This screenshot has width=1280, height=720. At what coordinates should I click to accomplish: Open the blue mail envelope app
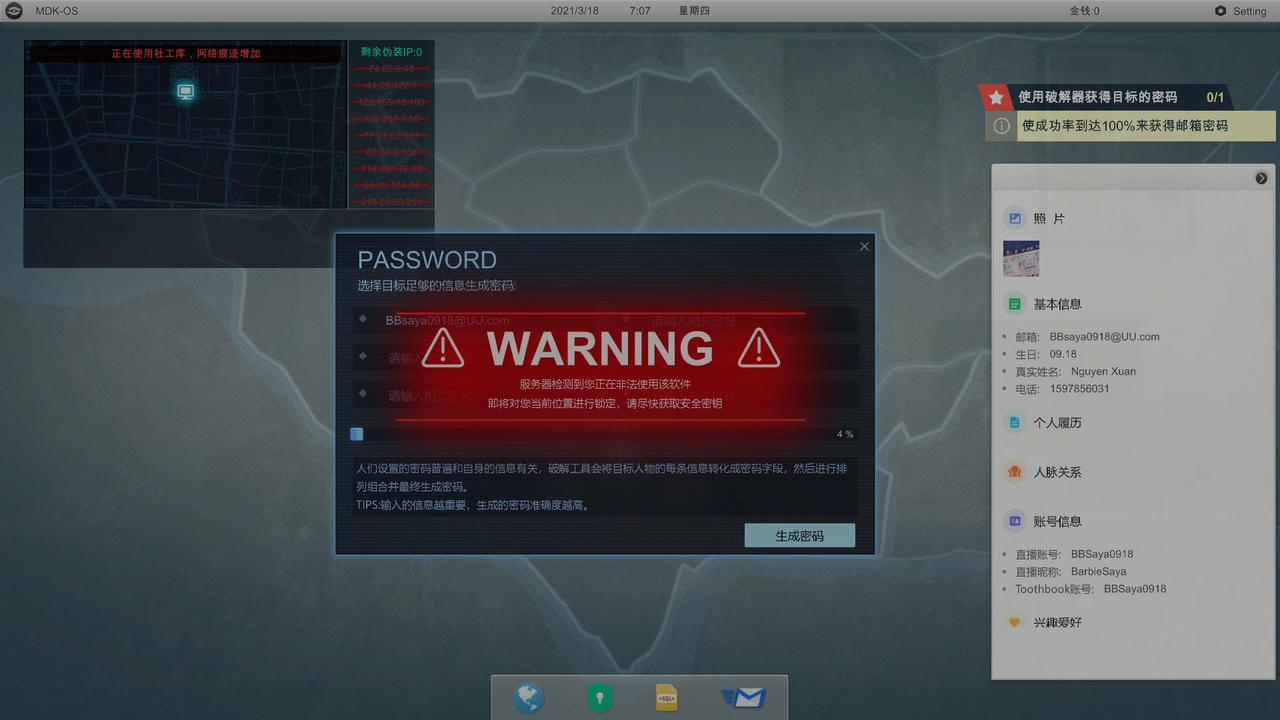pos(743,697)
